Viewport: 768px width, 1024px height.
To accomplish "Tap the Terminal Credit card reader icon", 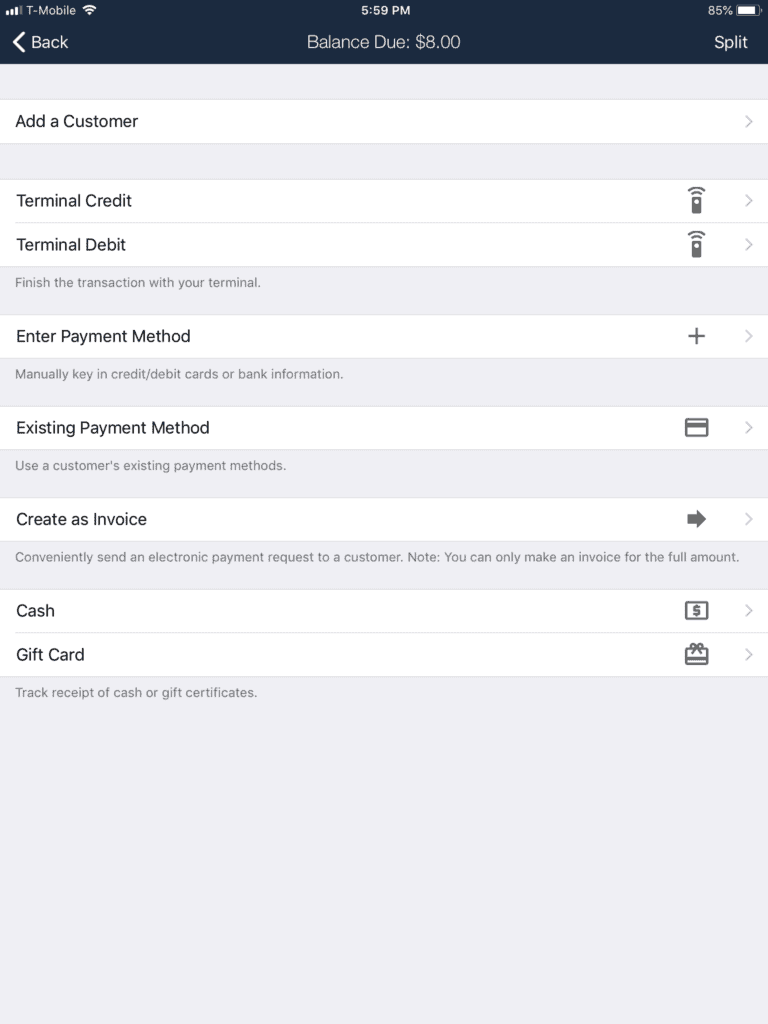I will (696, 200).
